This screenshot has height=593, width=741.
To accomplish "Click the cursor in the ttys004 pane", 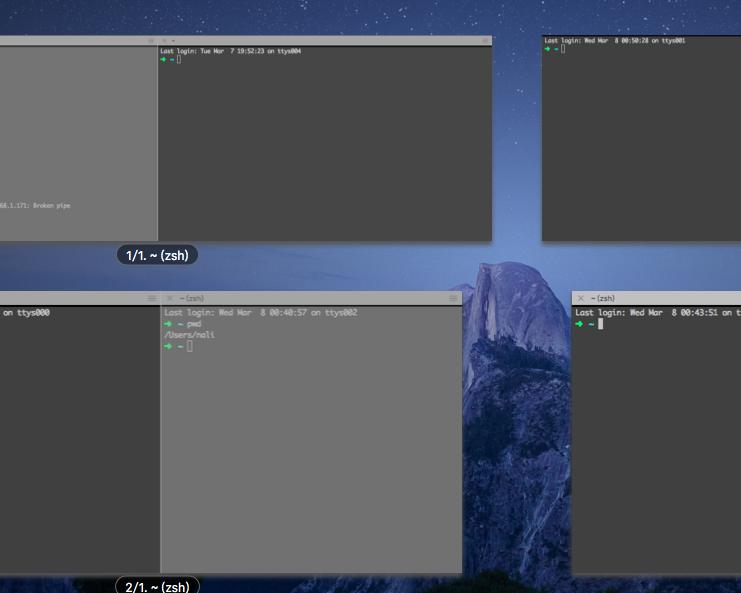I will pyautogui.click(x=179, y=59).
